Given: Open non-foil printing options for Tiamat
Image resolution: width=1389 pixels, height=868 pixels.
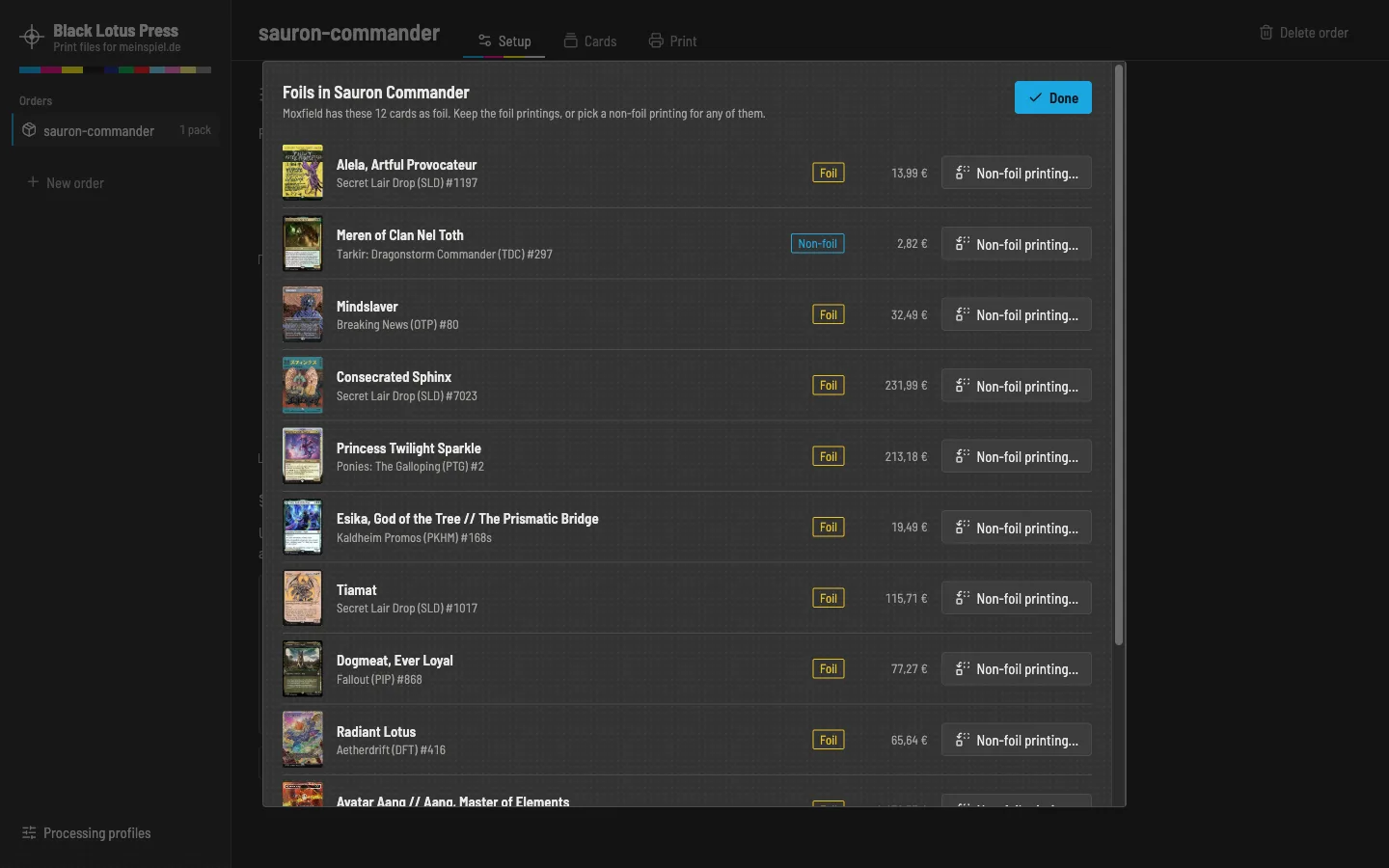Looking at the screenshot, I should (1017, 599).
